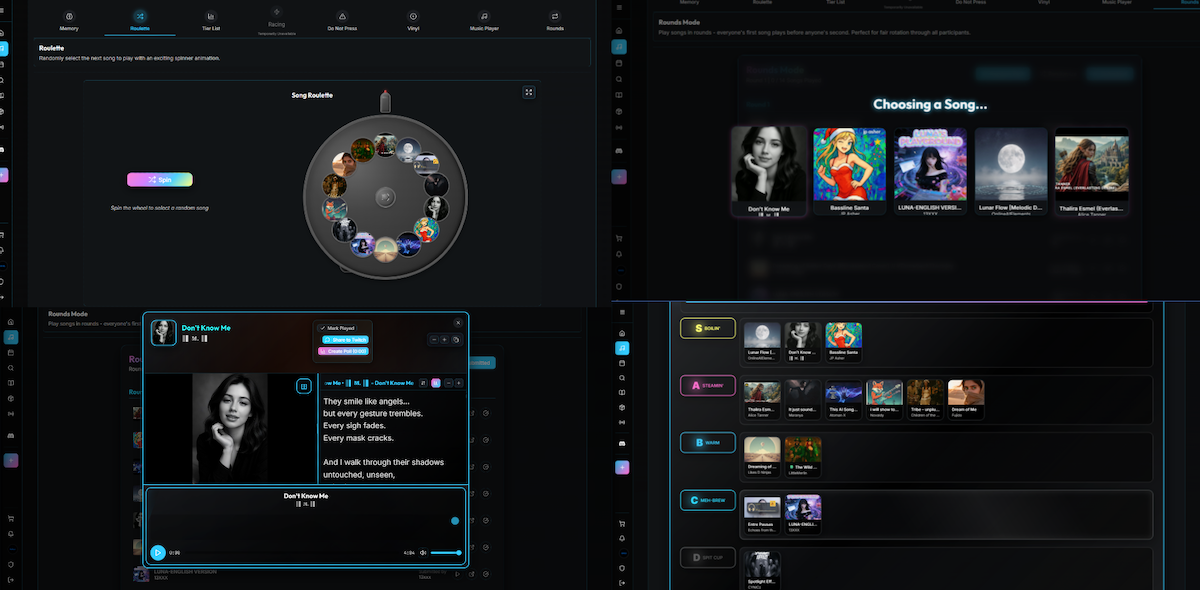This screenshot has height=590, width=1200.
Task: Toggle the Mark Played checkbox
Action: [322, 328]
